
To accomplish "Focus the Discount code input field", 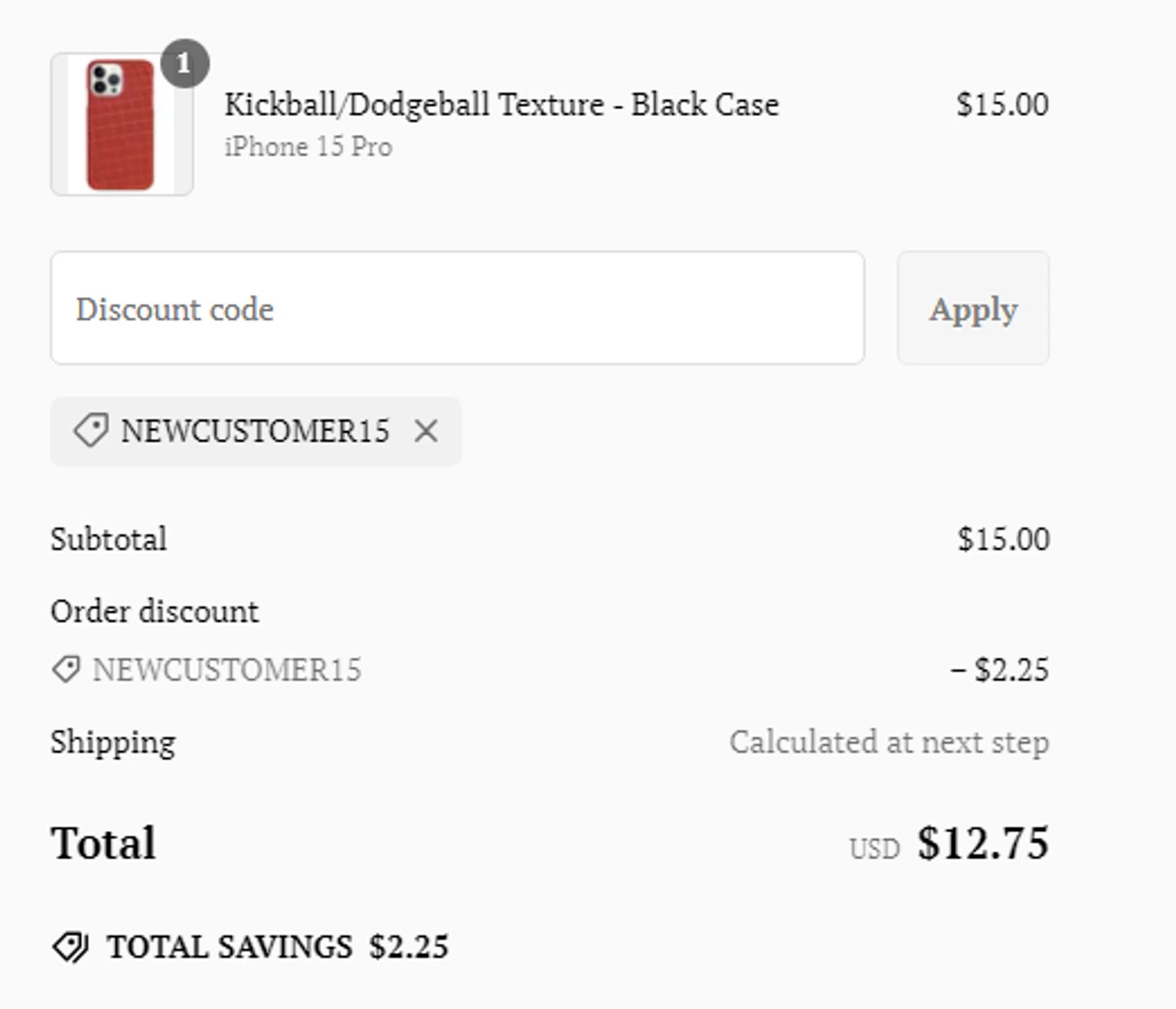I will [x=457, y=309].
